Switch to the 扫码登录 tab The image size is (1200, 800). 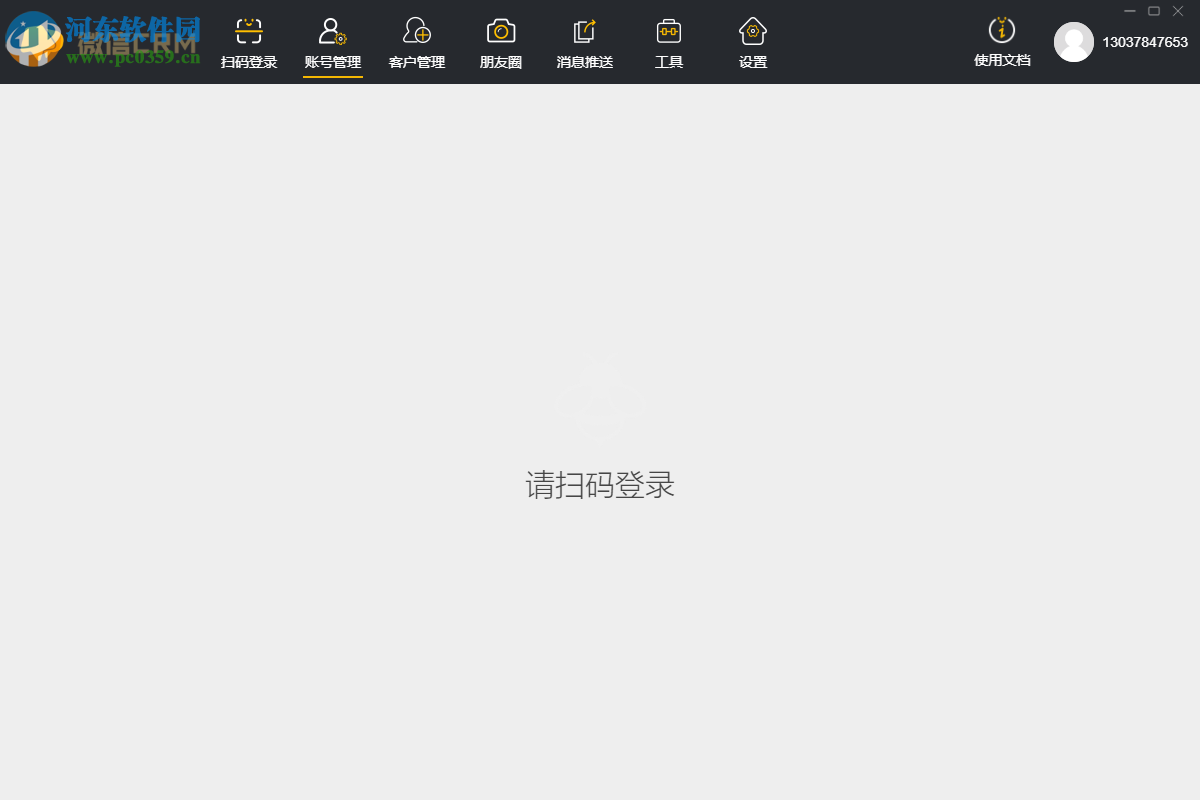(248, 60)
